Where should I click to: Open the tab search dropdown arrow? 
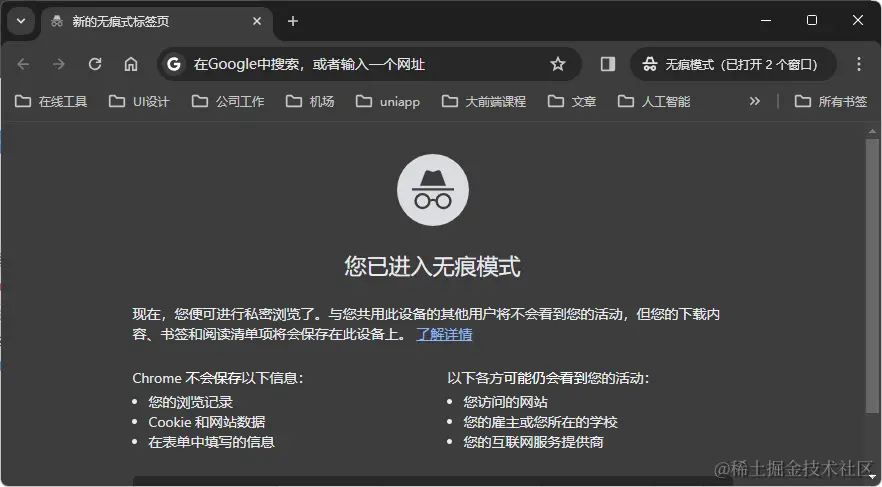21,21
